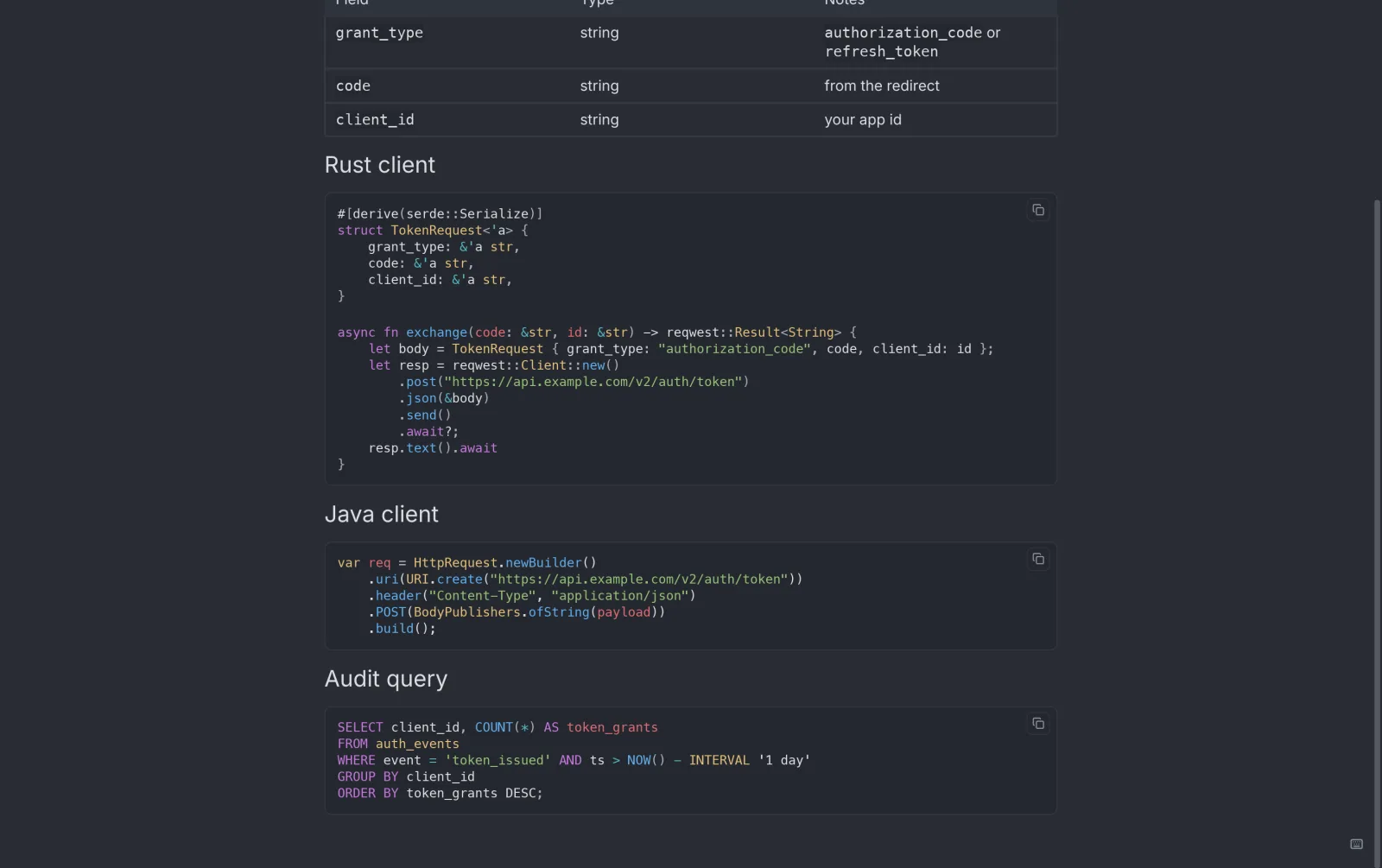The image size is (1382, 868).
Task: Click the 'let body = TokenRequest' line
Action: [x=681, y=349]
